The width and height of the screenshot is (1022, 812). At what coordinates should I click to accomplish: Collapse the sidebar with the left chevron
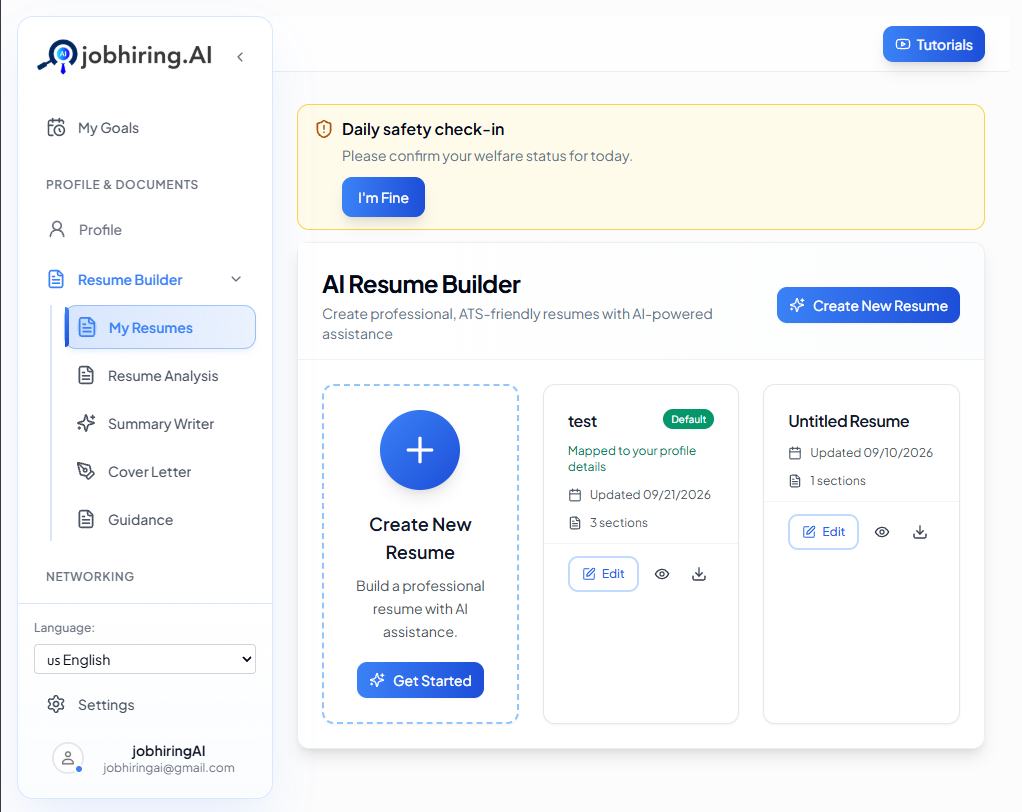click(x=240, y=57)
